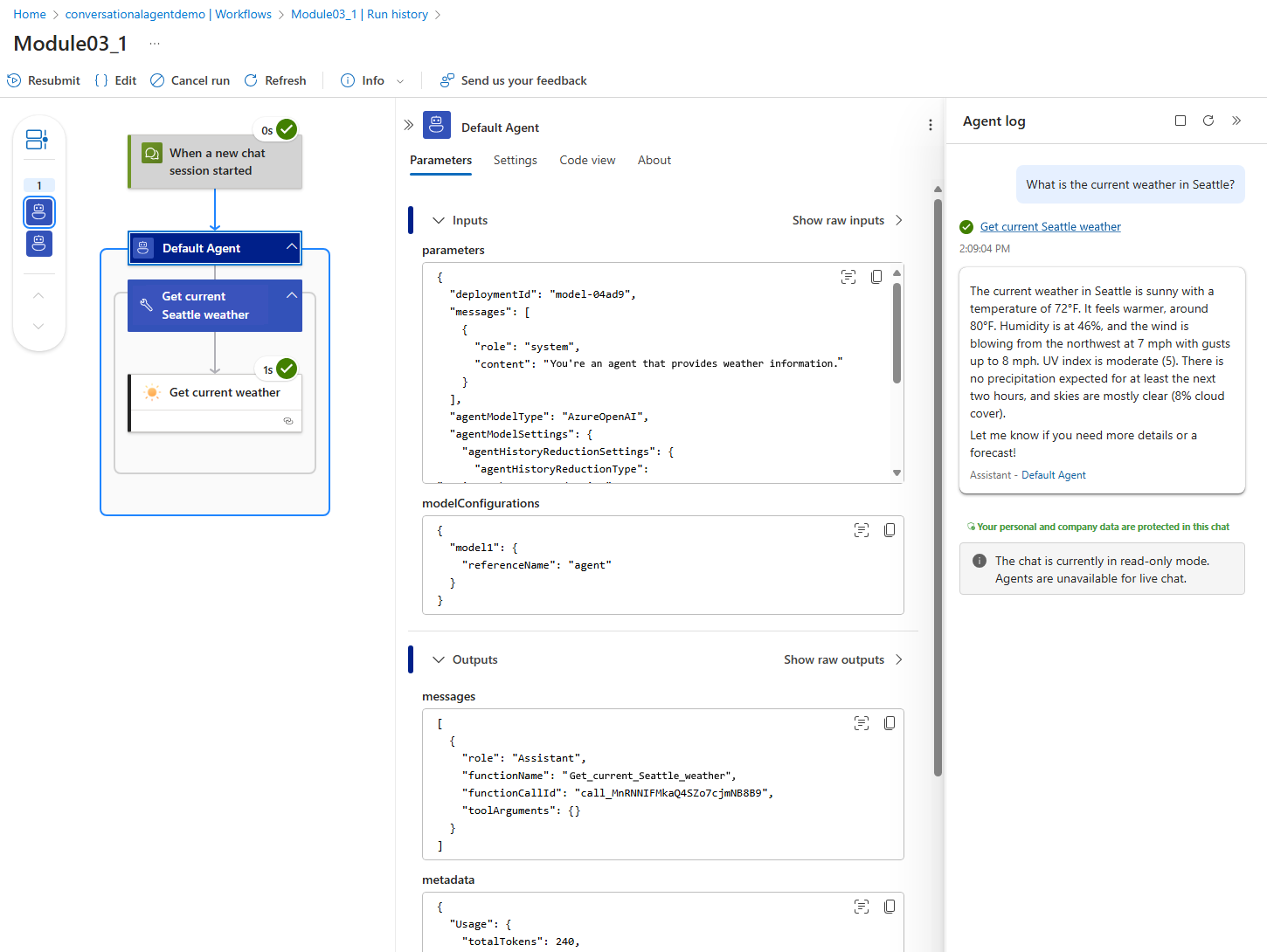Collapse the Outputs section
The width and height of the screenshot is (1267, 952).
438,659
